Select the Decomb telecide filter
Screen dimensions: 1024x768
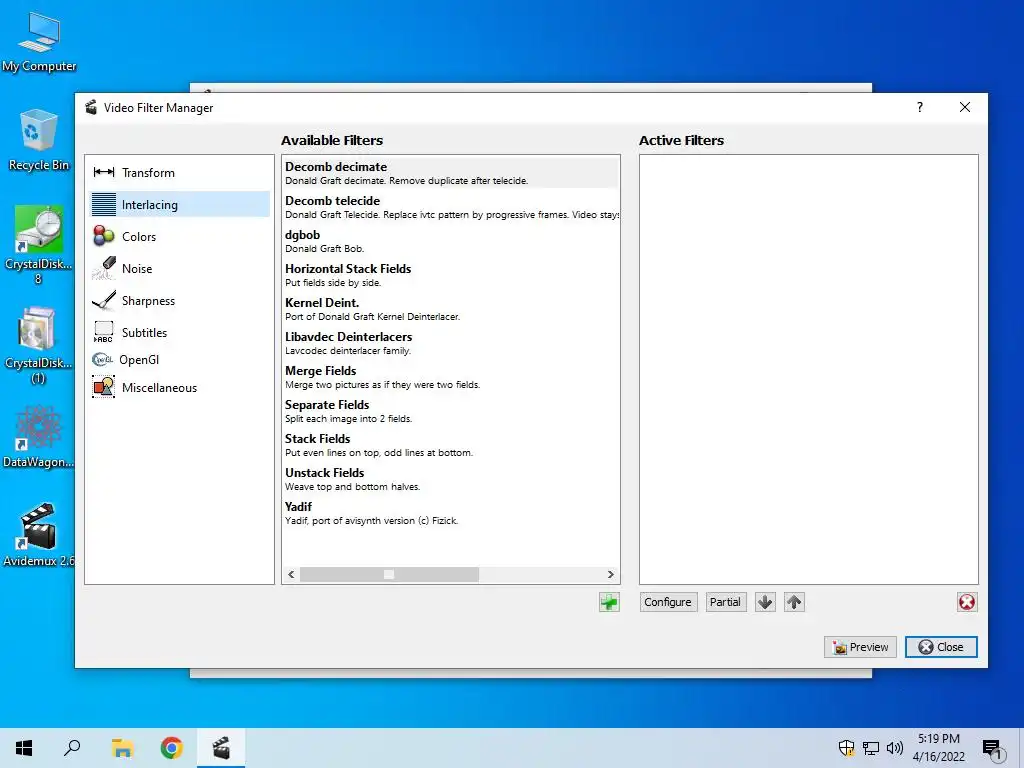point(451,207)
